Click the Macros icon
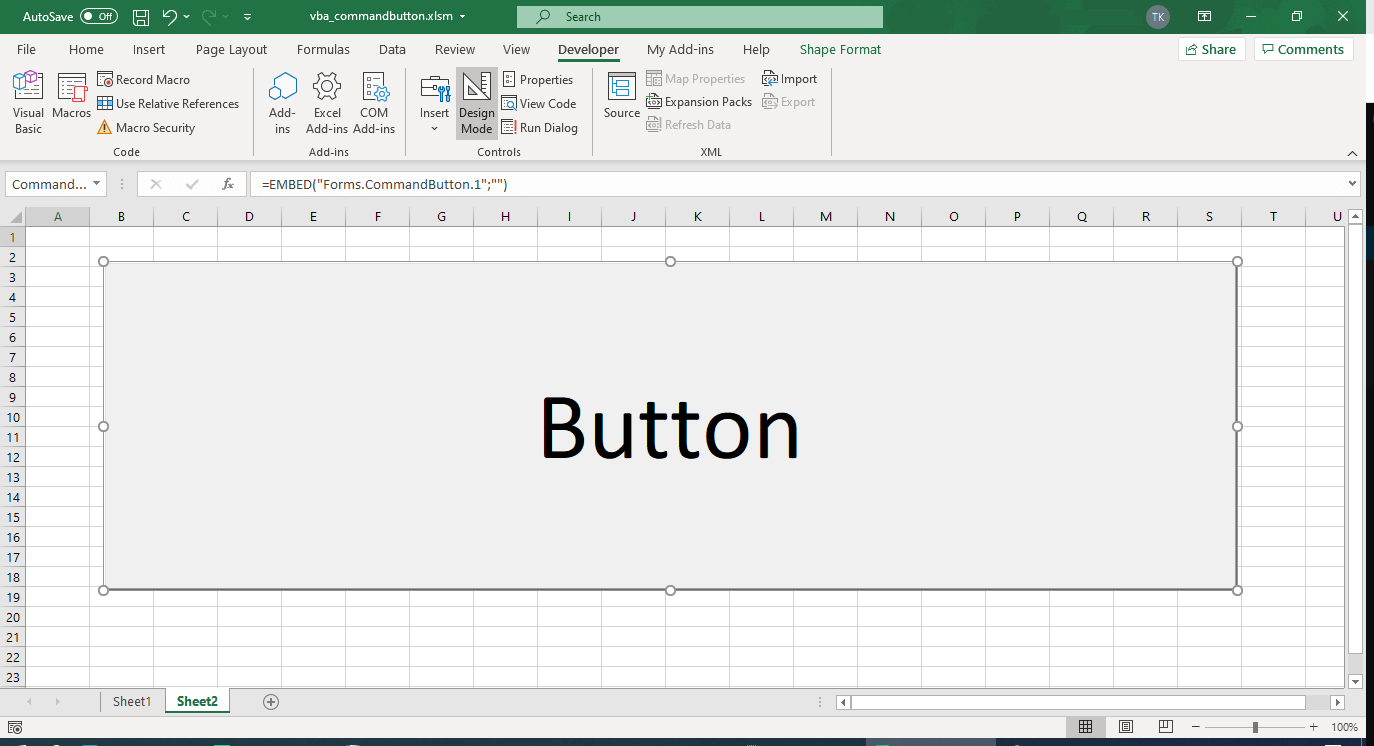Viewport: 1374px width, 746px height. (71, 100)
